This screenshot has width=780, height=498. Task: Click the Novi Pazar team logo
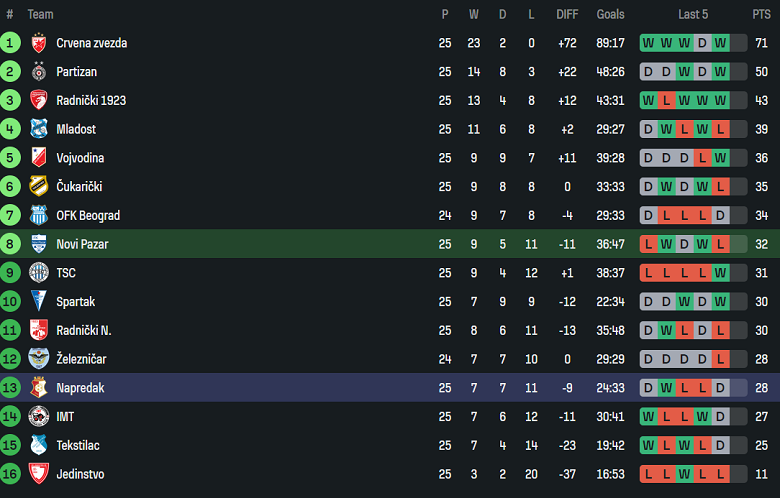pyautogui.click(x=39, y=244)
